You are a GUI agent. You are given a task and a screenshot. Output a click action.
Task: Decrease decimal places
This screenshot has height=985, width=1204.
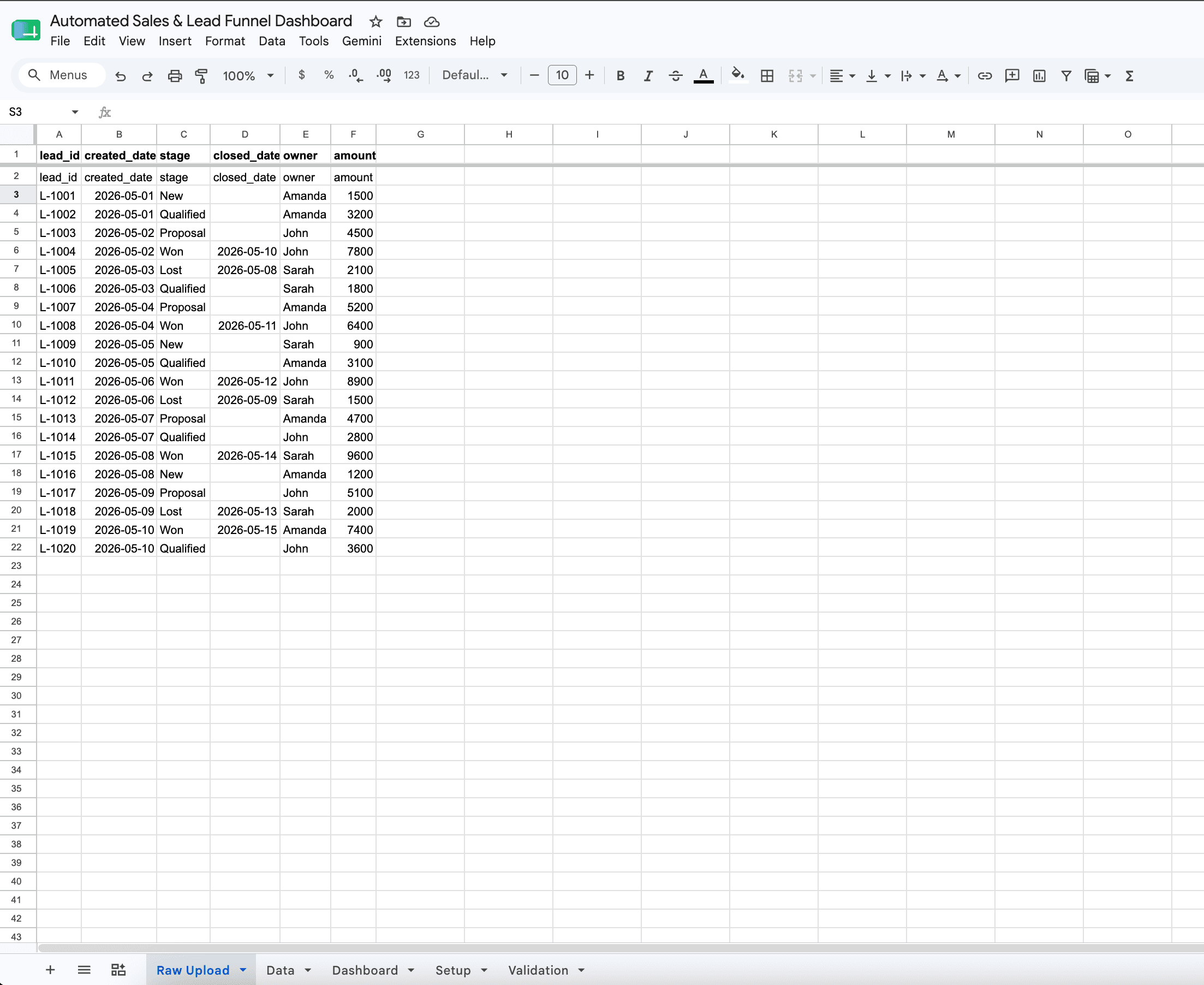pos(356,75)
